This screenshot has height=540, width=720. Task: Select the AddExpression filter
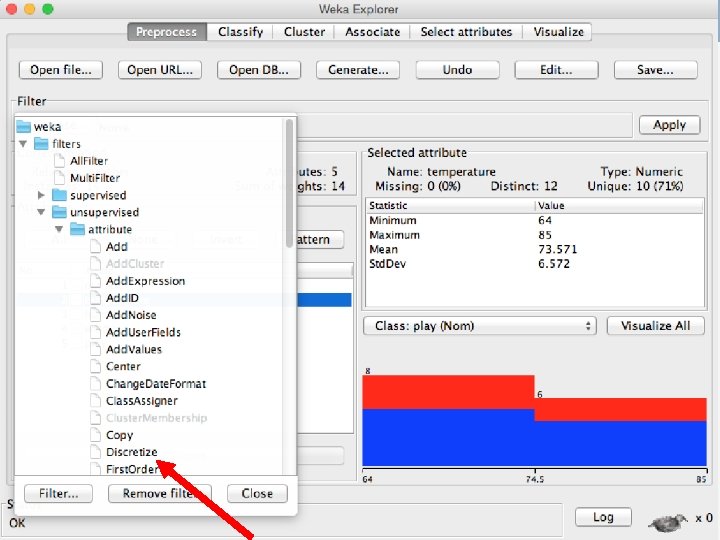145,281
